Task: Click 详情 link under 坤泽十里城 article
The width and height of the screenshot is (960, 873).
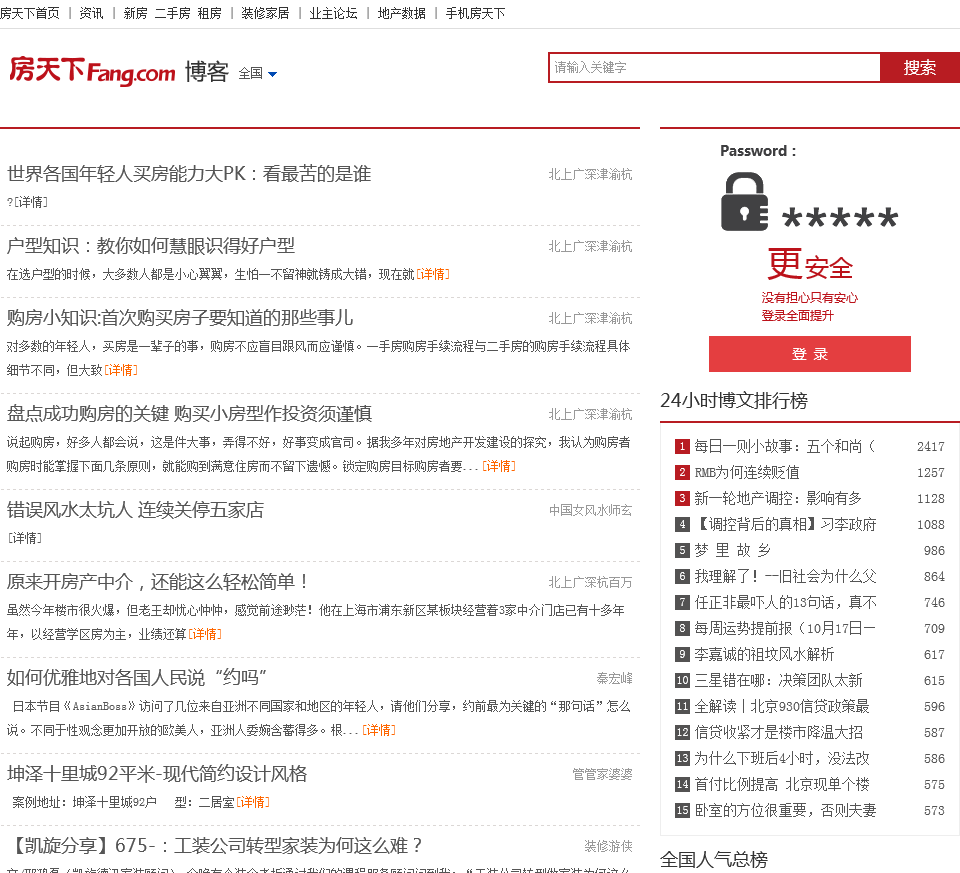Action: point(253,802)
